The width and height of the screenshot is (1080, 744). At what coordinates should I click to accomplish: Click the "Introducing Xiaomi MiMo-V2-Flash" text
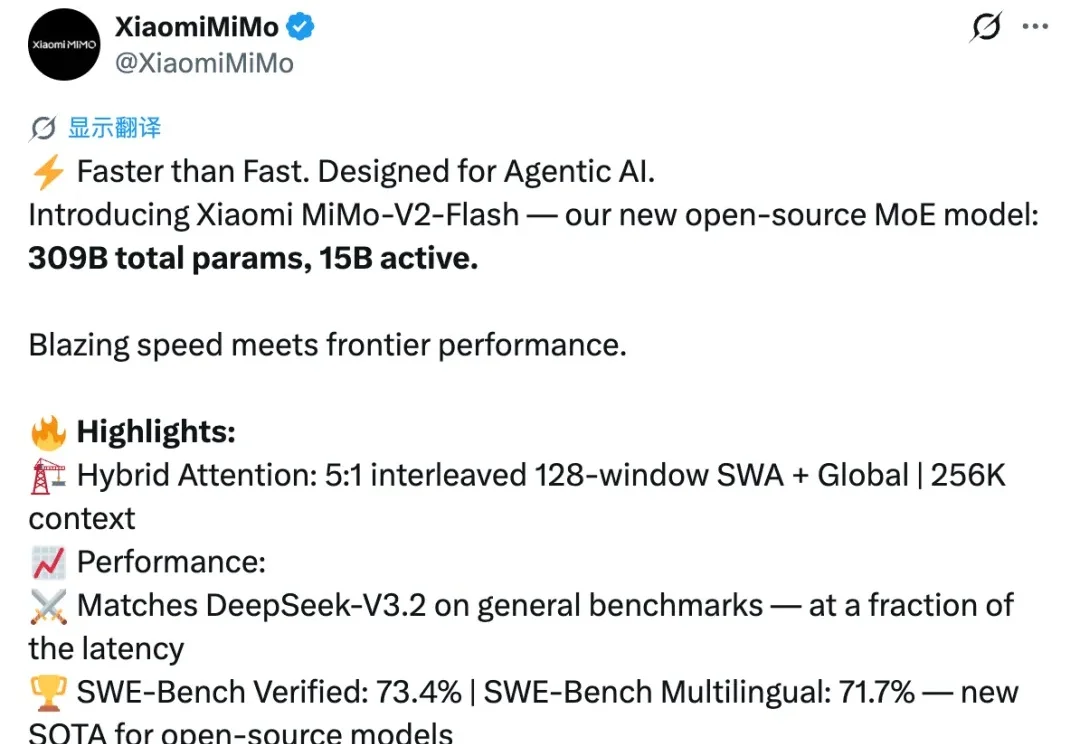[274, 215]
